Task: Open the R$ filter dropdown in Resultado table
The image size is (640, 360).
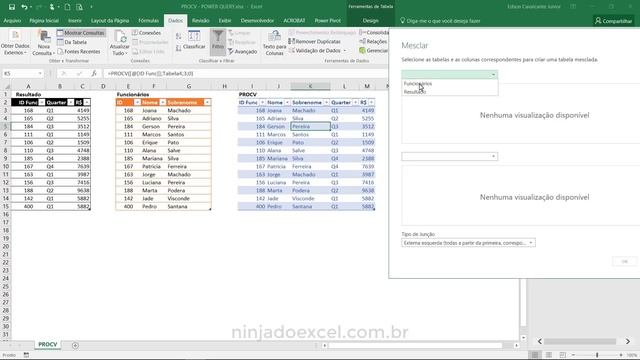Action: coord(87,102)
